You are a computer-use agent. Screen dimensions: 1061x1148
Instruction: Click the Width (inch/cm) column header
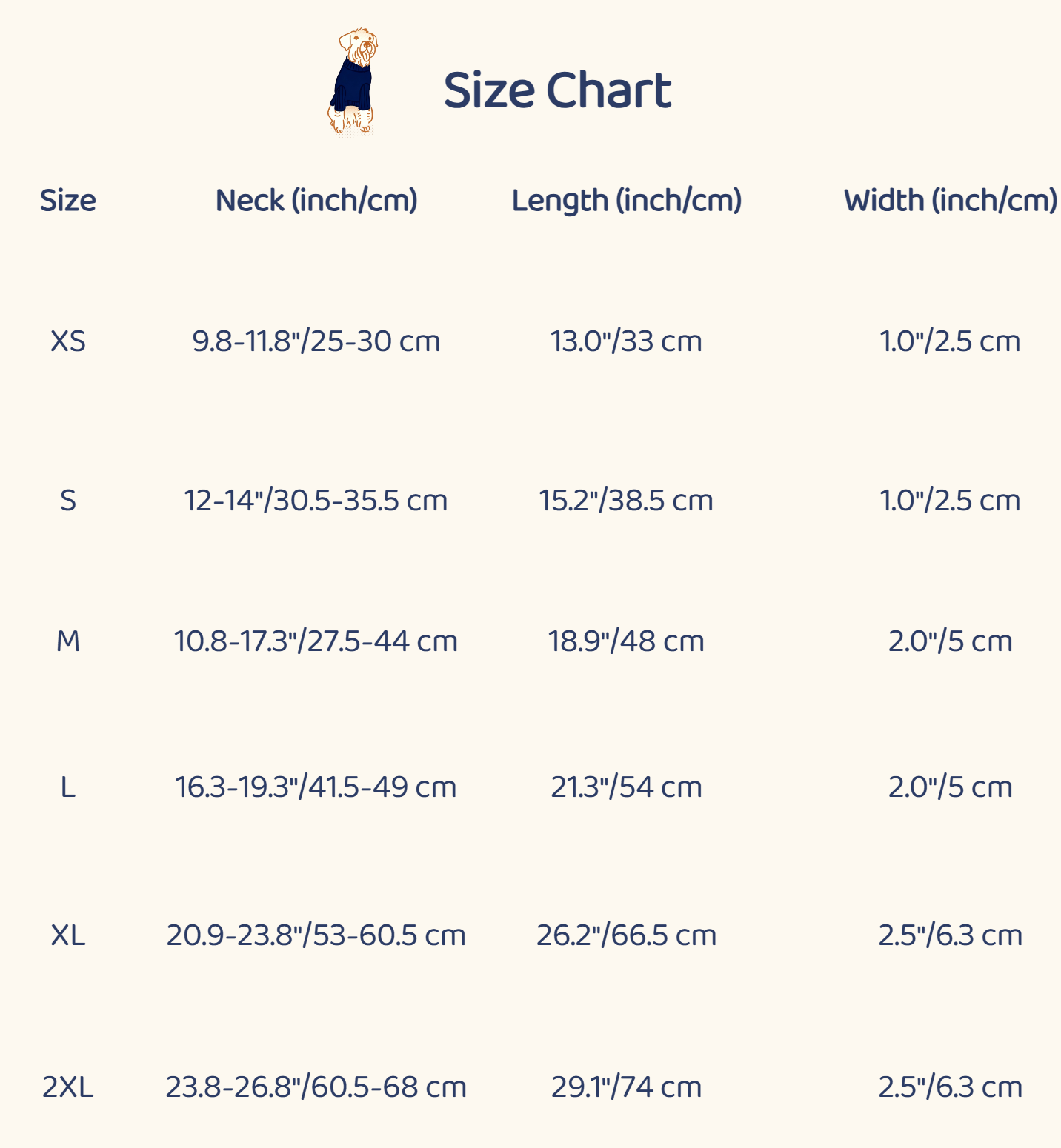pos(950,201)
